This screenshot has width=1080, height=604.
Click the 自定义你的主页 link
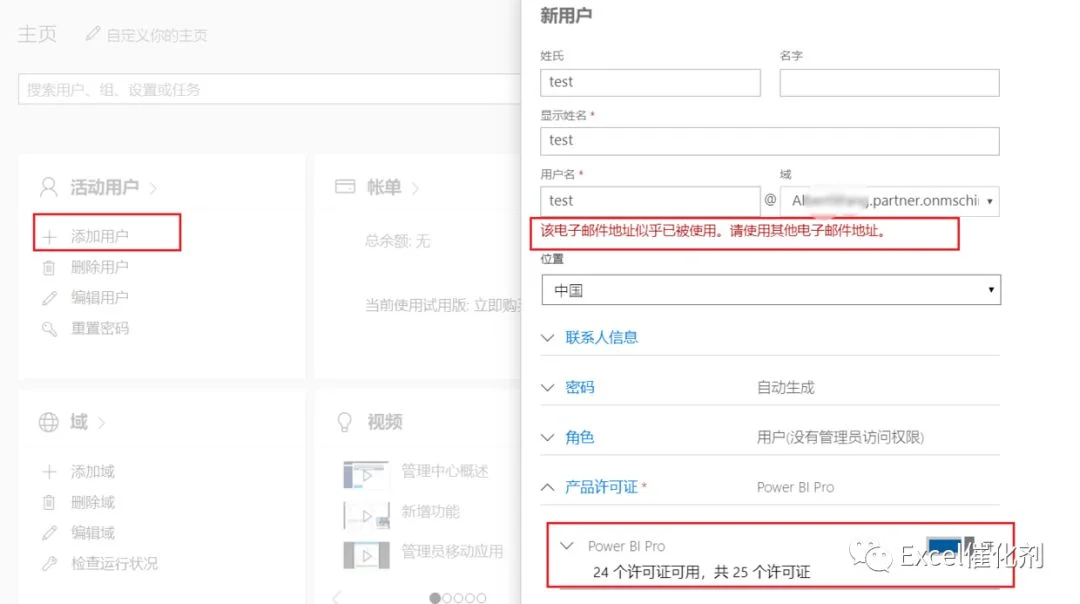(157, 35)
